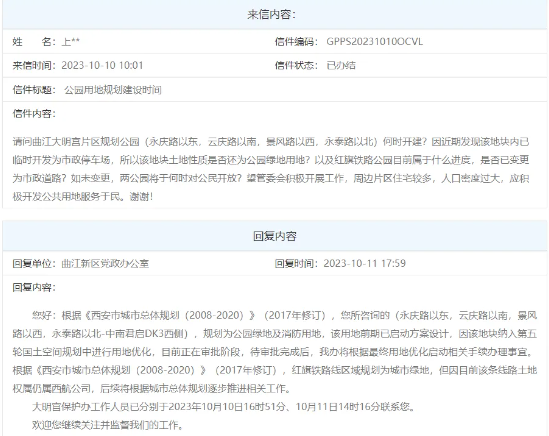This screenshot has height=436, width=549.
Task: Click the reply paragraph starting 您好：根据
Action: pos(275,352)
